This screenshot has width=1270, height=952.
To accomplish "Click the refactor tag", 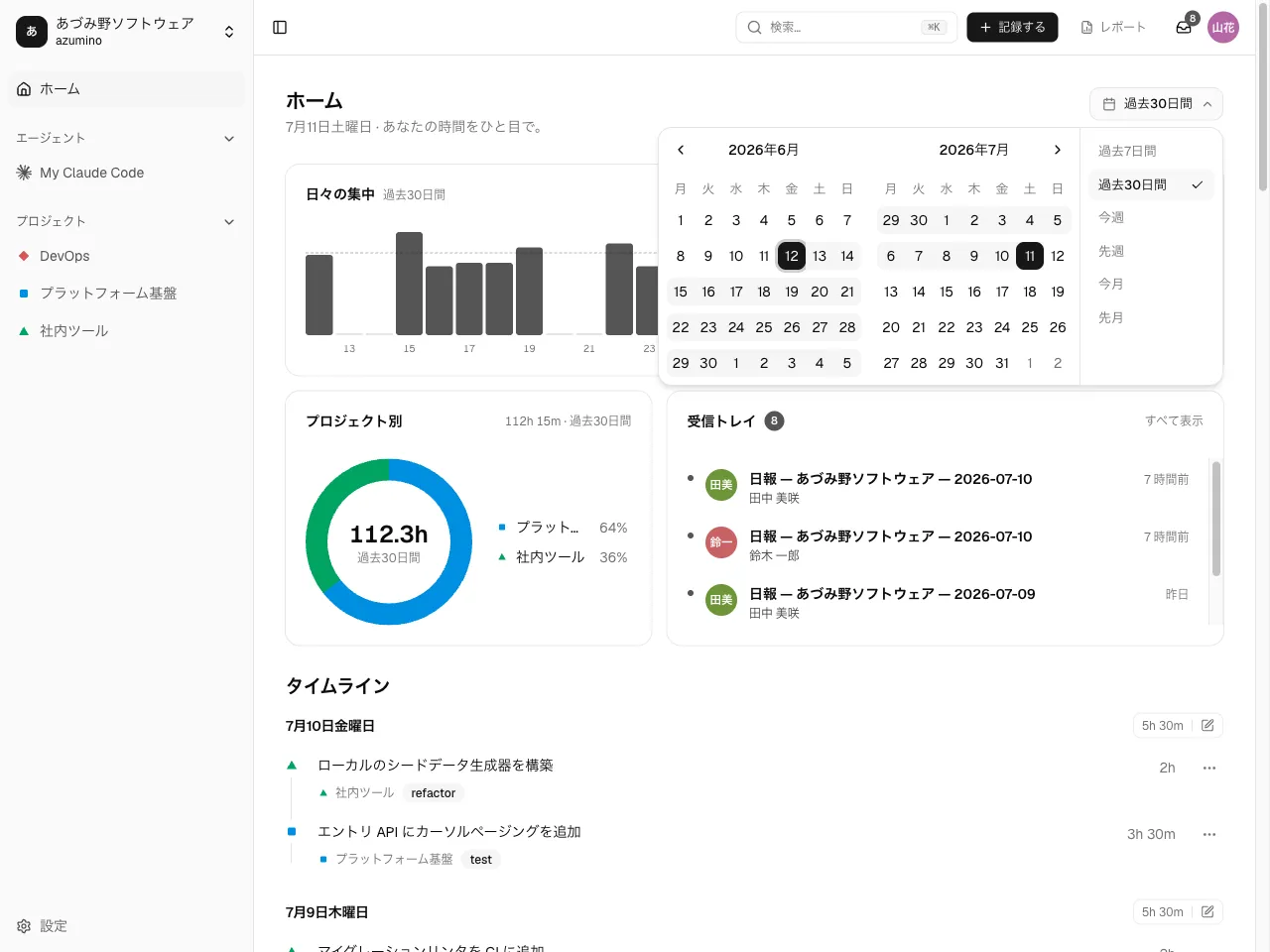I will coord(434,793).
